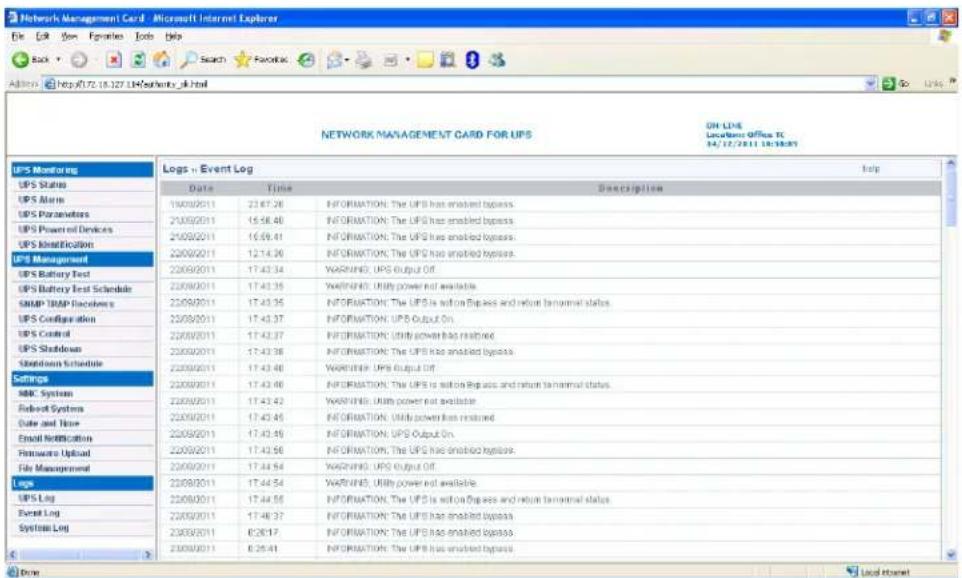Open the Back history dropdown arrow
The image size is (962, 578).
[59, 60]
